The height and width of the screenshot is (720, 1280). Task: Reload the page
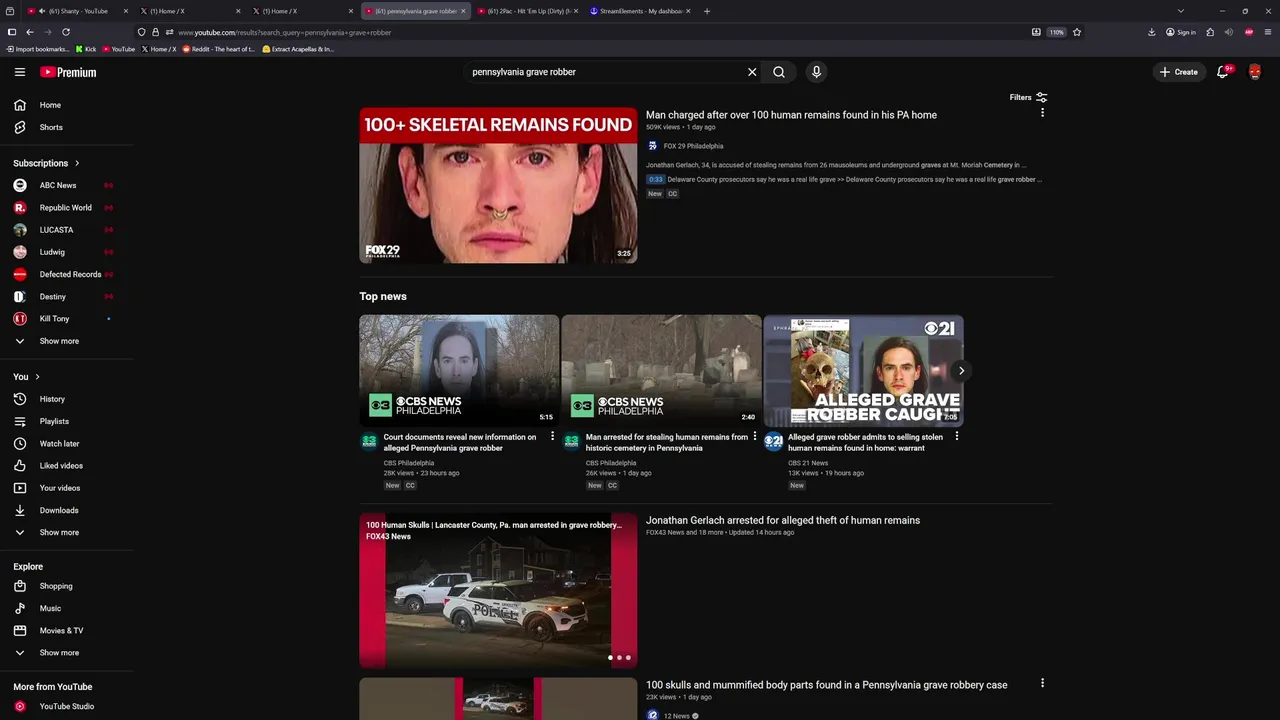pos(66,32)
